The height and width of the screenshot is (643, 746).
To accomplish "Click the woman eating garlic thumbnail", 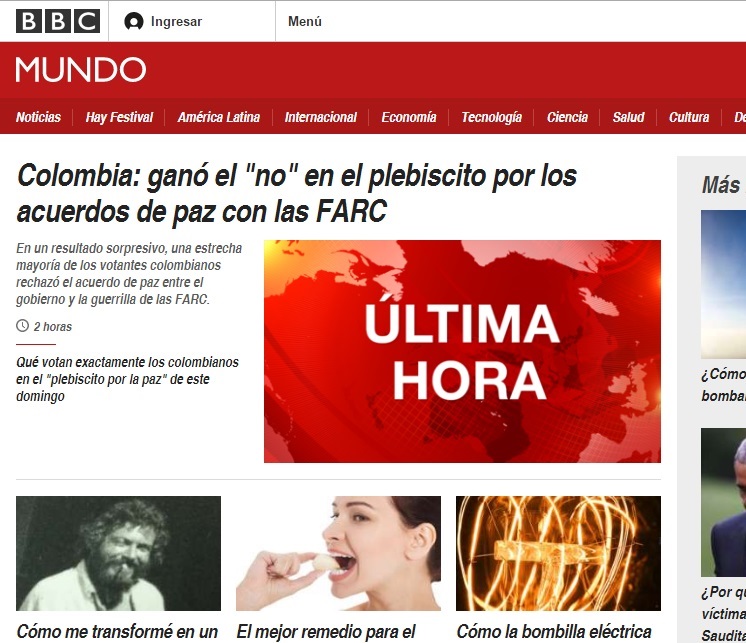I will tap(338, 553).
